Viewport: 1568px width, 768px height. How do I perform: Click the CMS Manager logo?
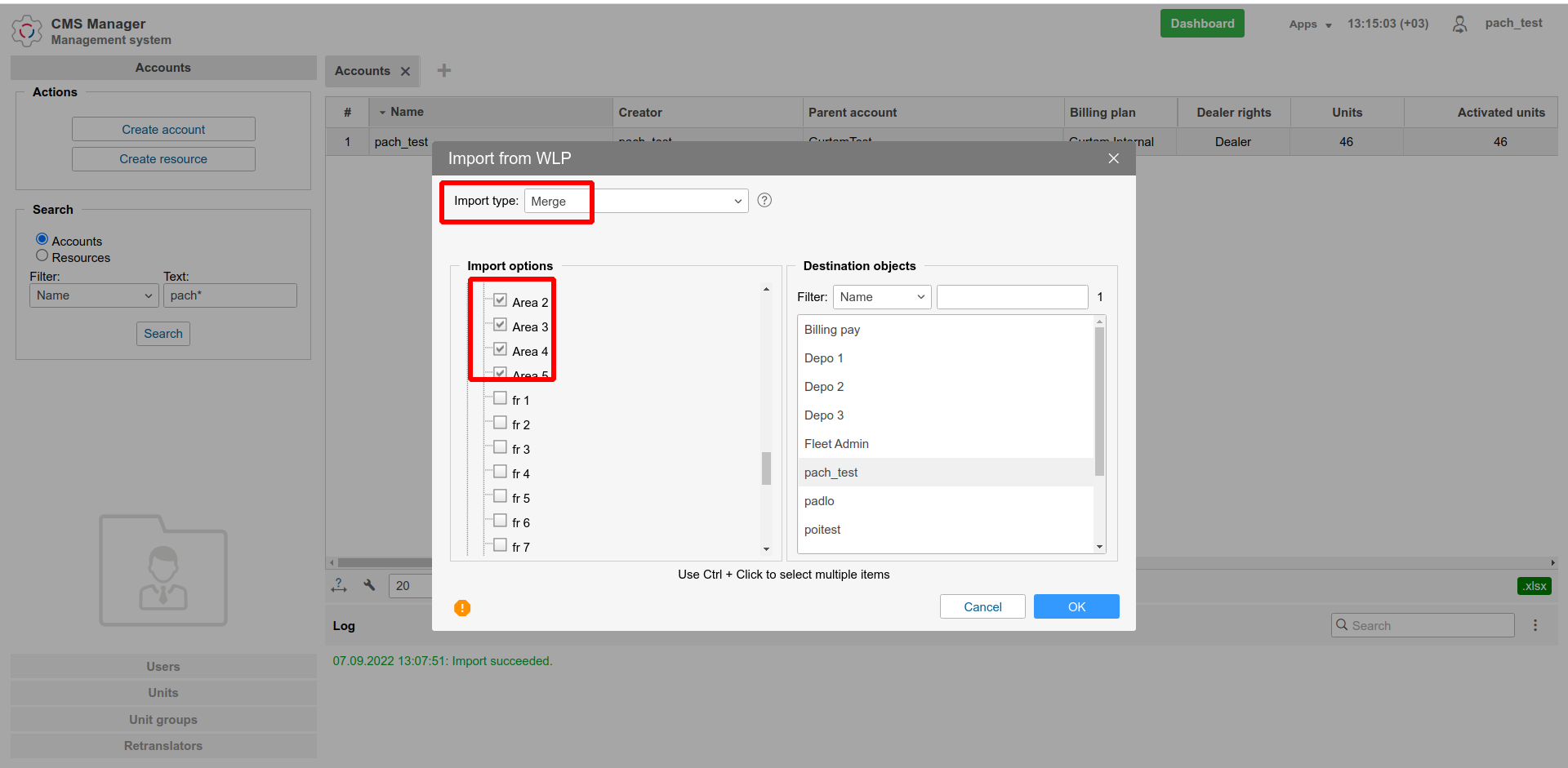(27, 31)
